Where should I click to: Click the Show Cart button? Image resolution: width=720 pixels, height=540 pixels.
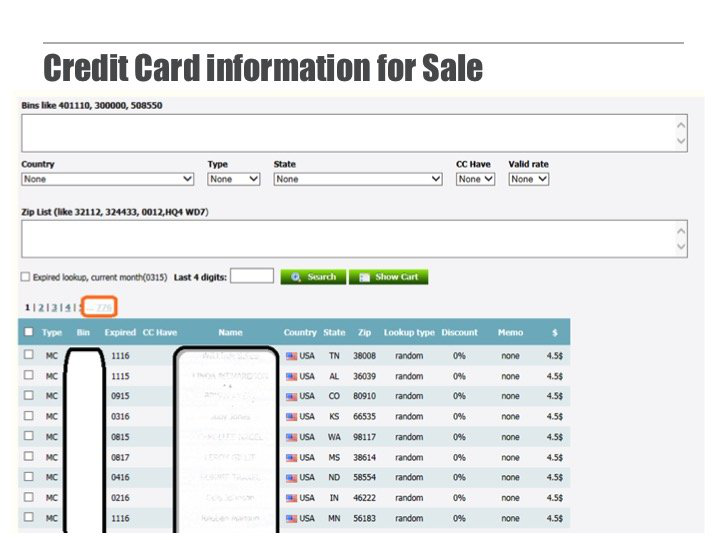tap(388, 277)
